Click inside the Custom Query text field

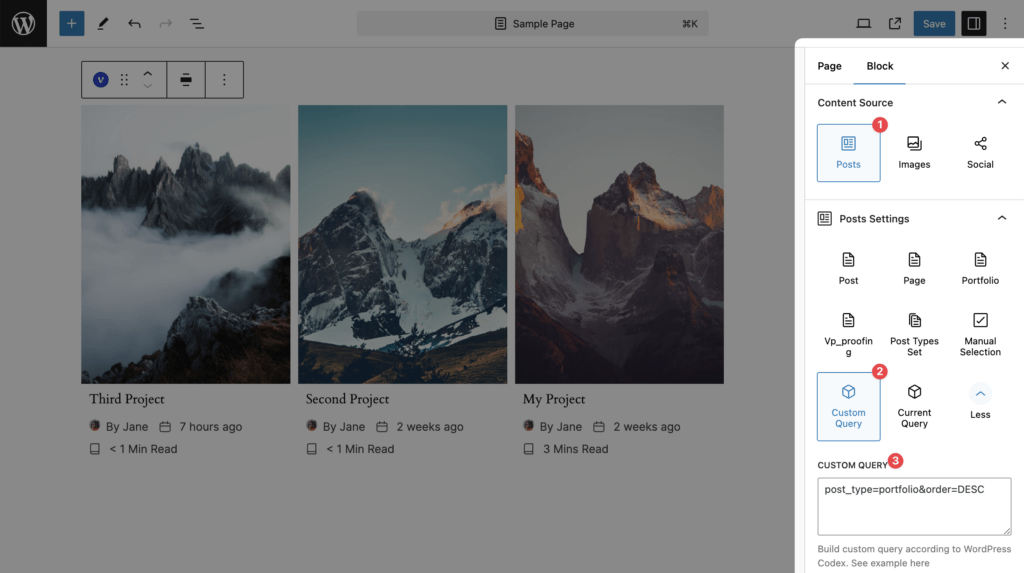pos(914,506)
